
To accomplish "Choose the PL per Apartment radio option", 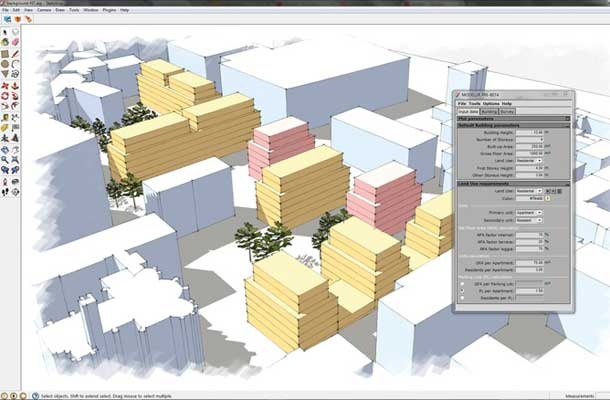I will click(x=461, y=291).
